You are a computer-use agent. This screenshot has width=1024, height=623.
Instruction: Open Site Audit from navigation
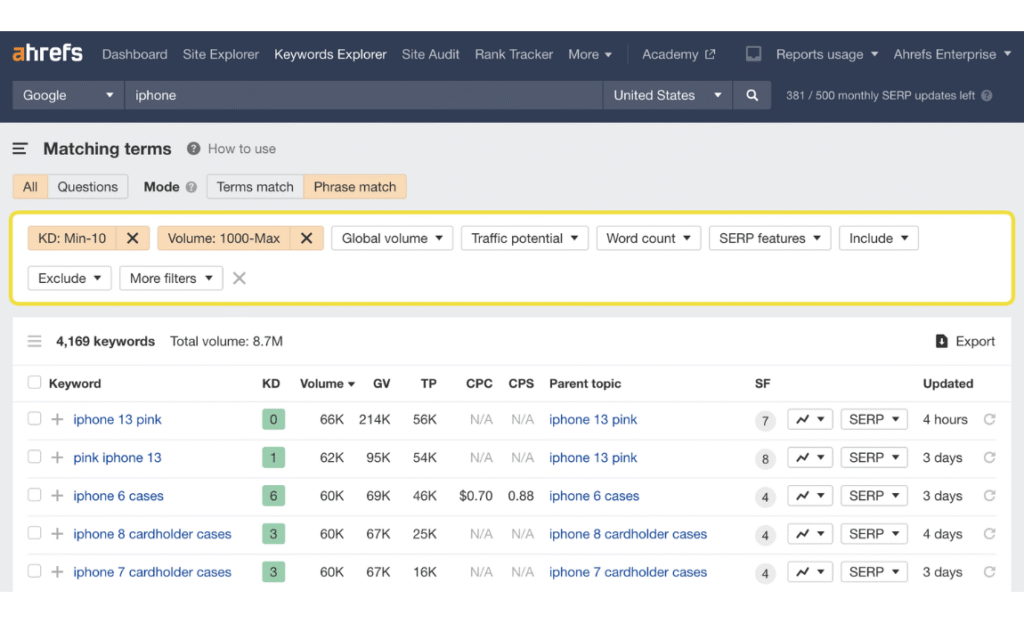(430, 54)
